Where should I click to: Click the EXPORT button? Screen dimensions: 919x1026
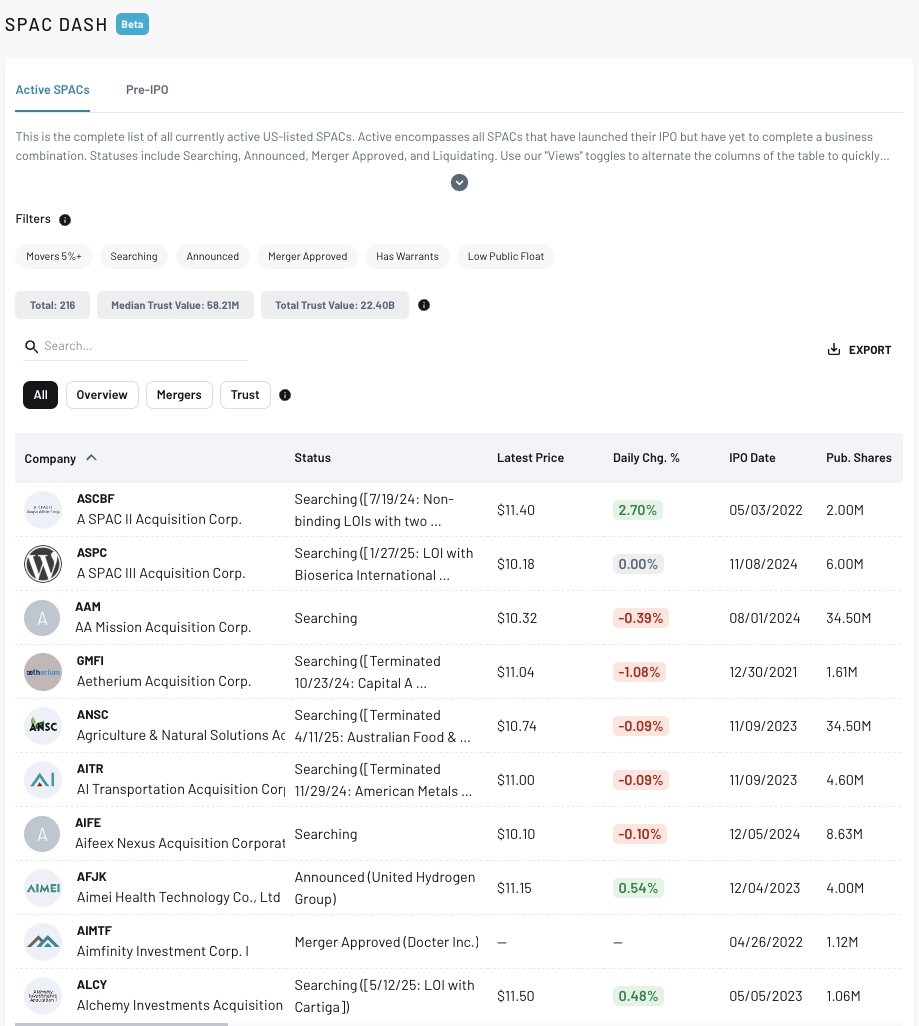coord(859,350)
